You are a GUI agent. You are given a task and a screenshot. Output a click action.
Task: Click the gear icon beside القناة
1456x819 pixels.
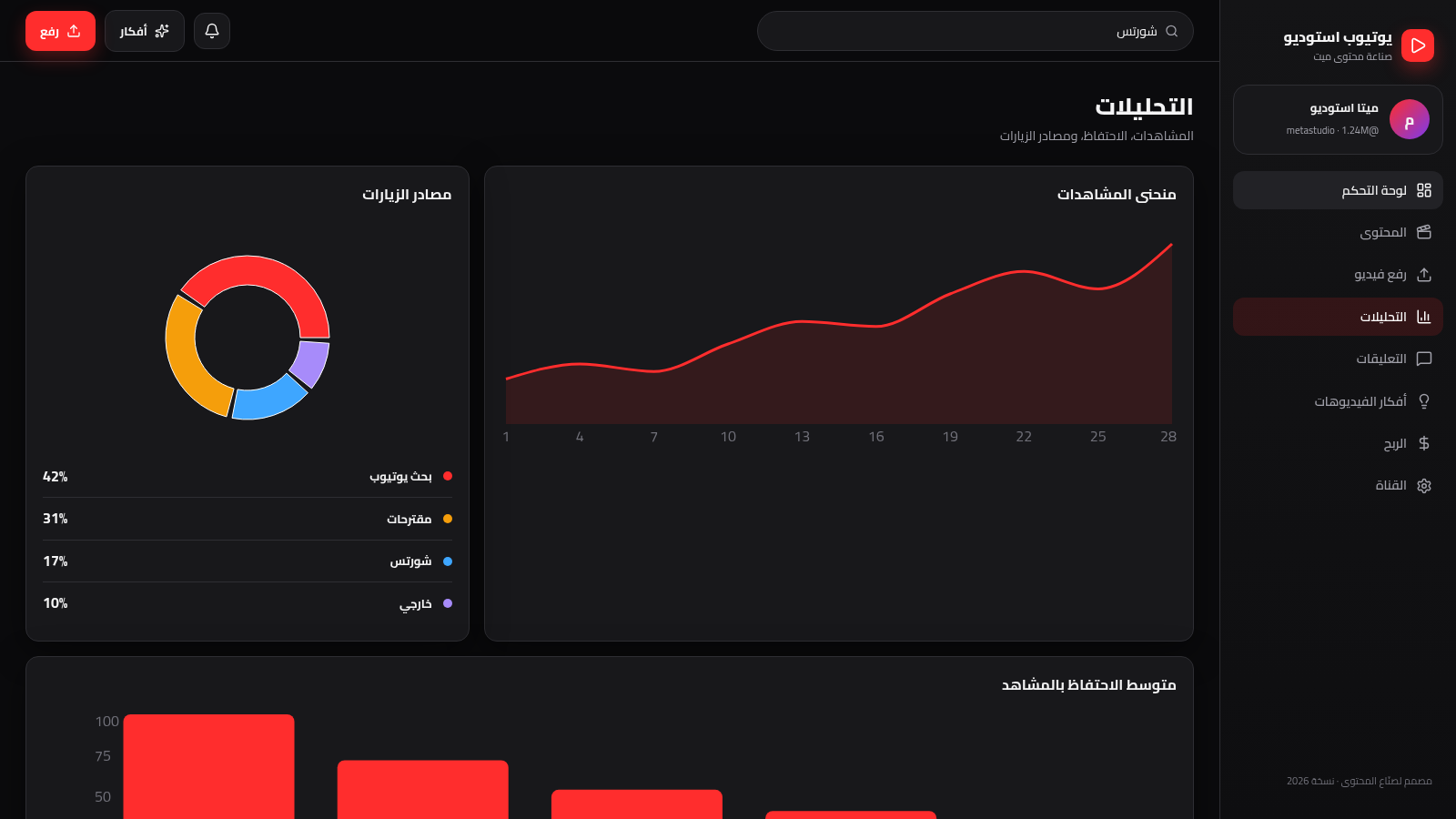tap(1424, 486)
